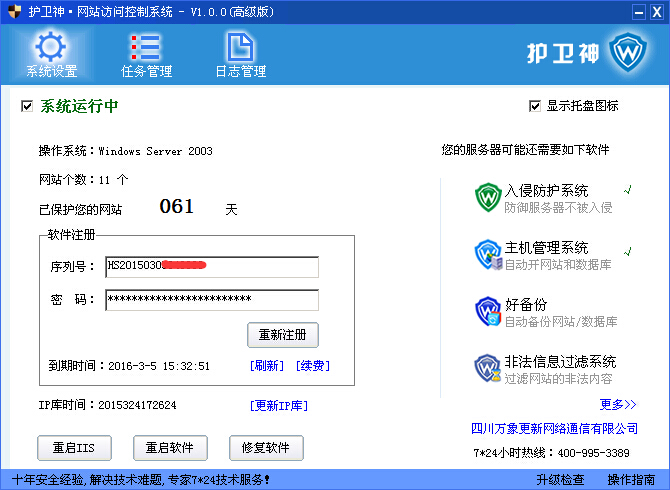The width and height of the screenshot is (670, 490).
Task: Click the 主机管理系统 shield icon
Action: (488, 254)
